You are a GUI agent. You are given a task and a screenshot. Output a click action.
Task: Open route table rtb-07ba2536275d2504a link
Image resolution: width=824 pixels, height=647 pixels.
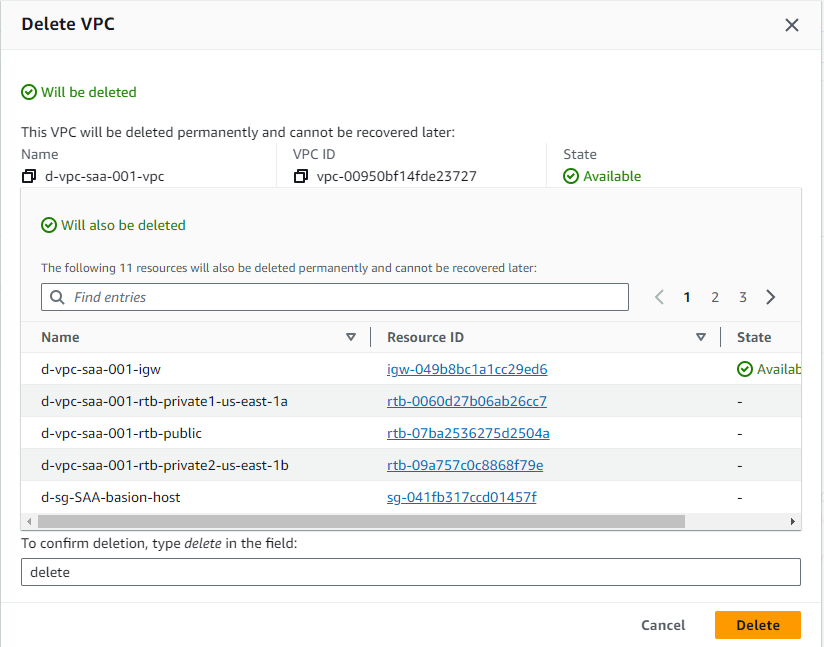click(468, 433)
